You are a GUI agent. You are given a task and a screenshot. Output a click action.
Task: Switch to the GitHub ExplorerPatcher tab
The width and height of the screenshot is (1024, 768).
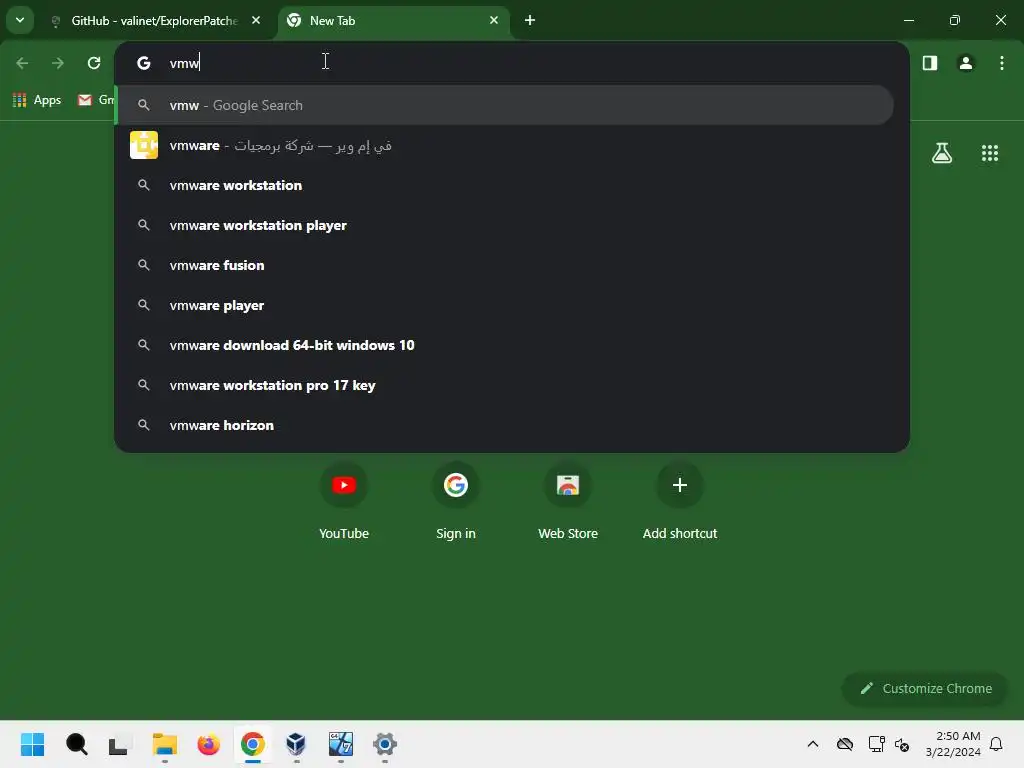click(x=157, y=21)
